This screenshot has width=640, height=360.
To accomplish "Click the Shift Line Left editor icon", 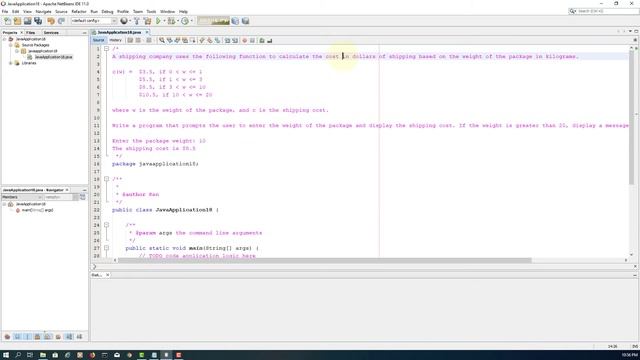I will point(227,40).
